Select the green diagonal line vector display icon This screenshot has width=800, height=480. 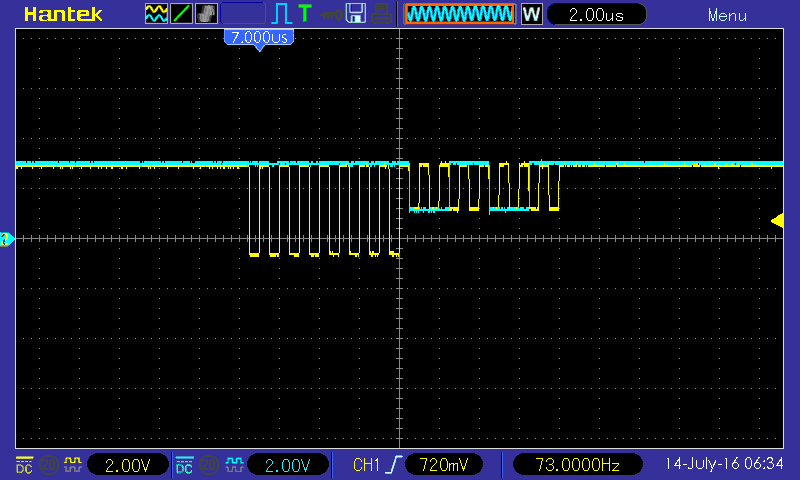coord(181,14)
